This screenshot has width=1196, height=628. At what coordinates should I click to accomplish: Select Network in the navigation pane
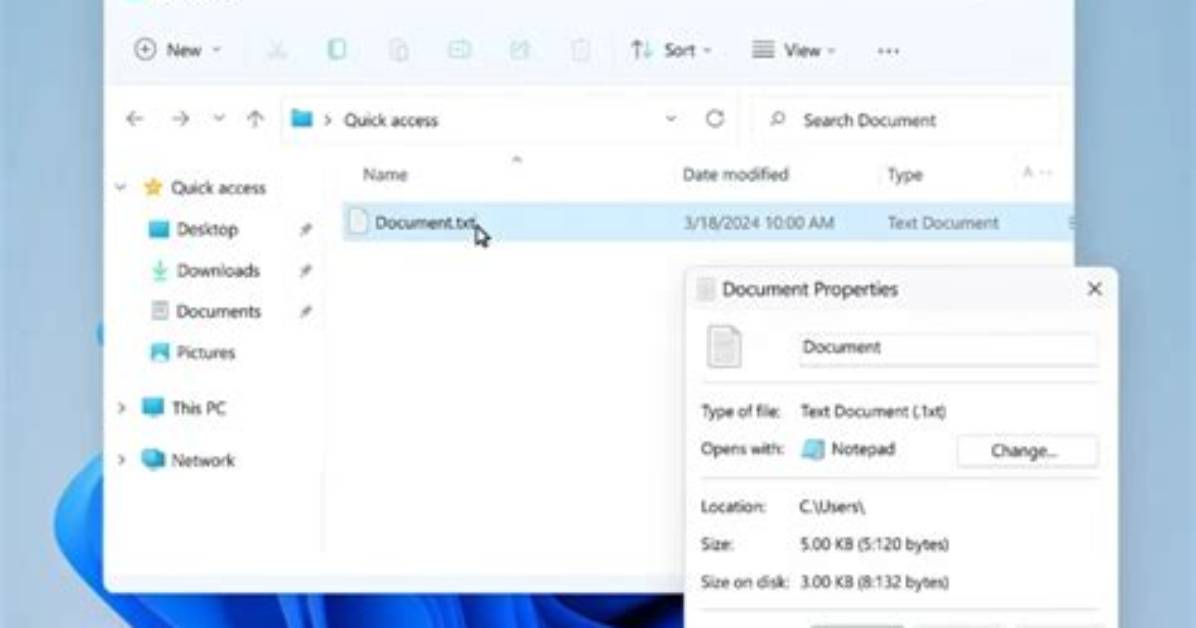[203, 460]
